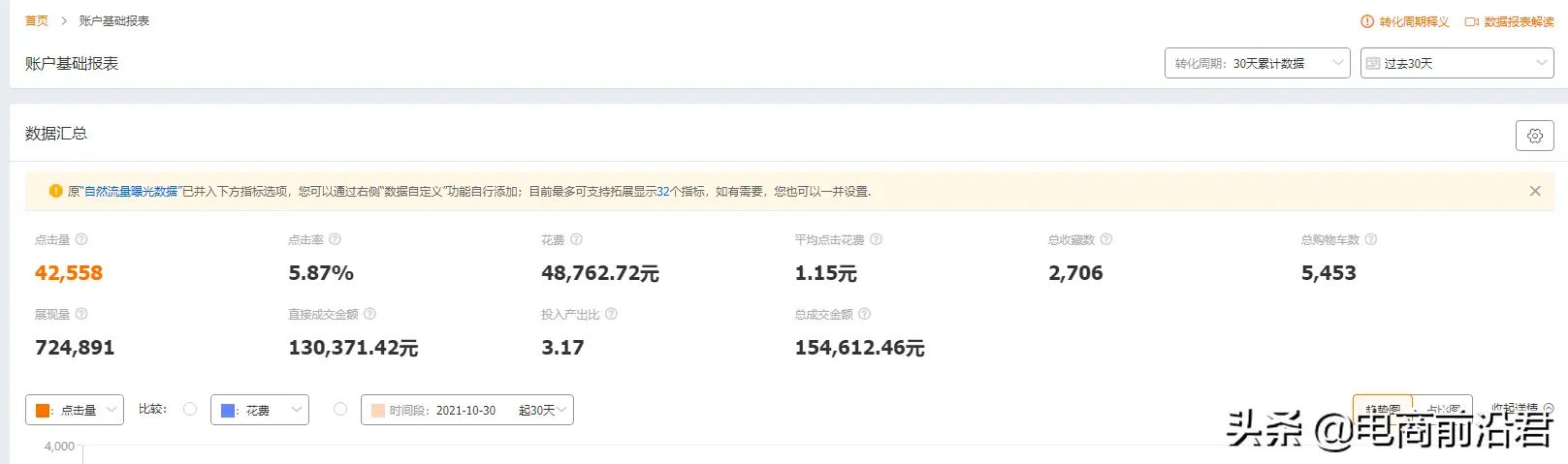This screenshot has height=464, width=1568.
Task: Enable the 花费 comparison radio button
Action: [190, 410]
